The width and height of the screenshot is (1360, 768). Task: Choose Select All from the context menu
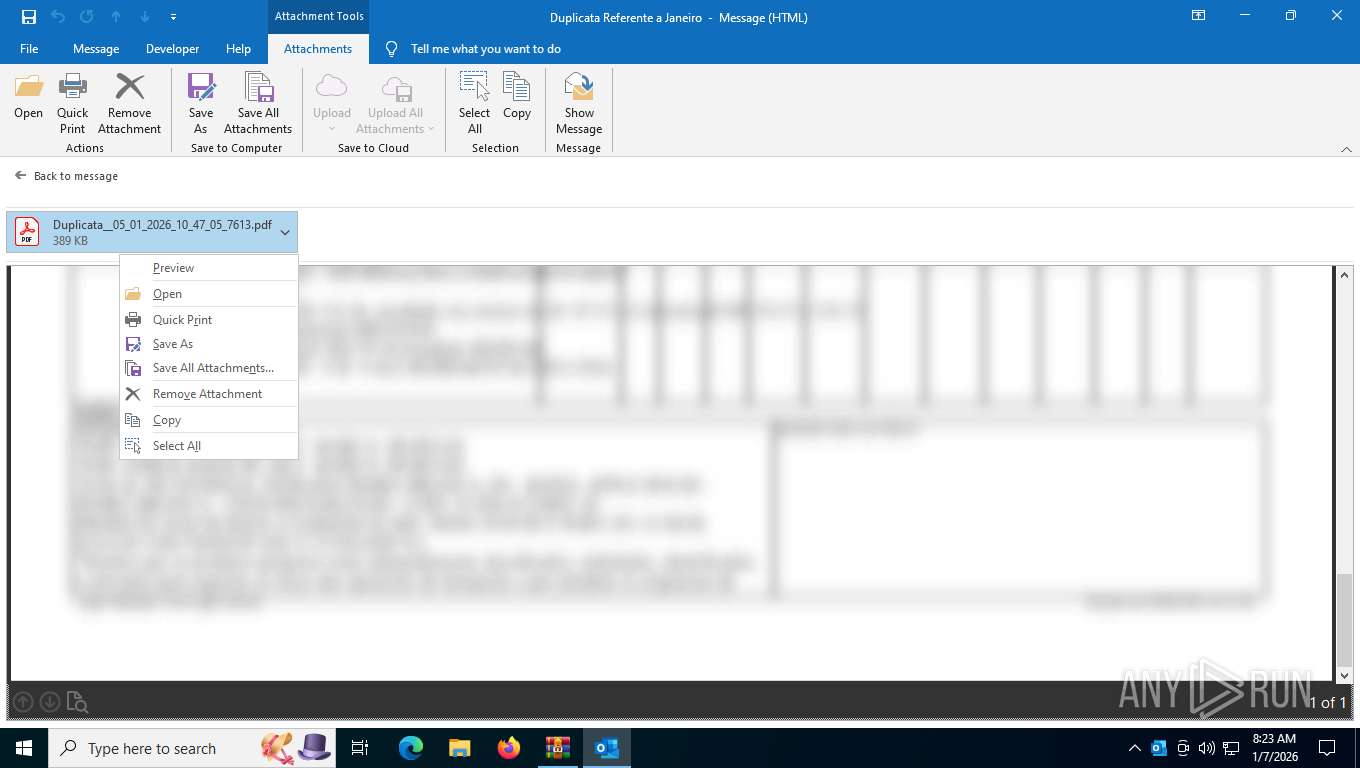[209, 446]
